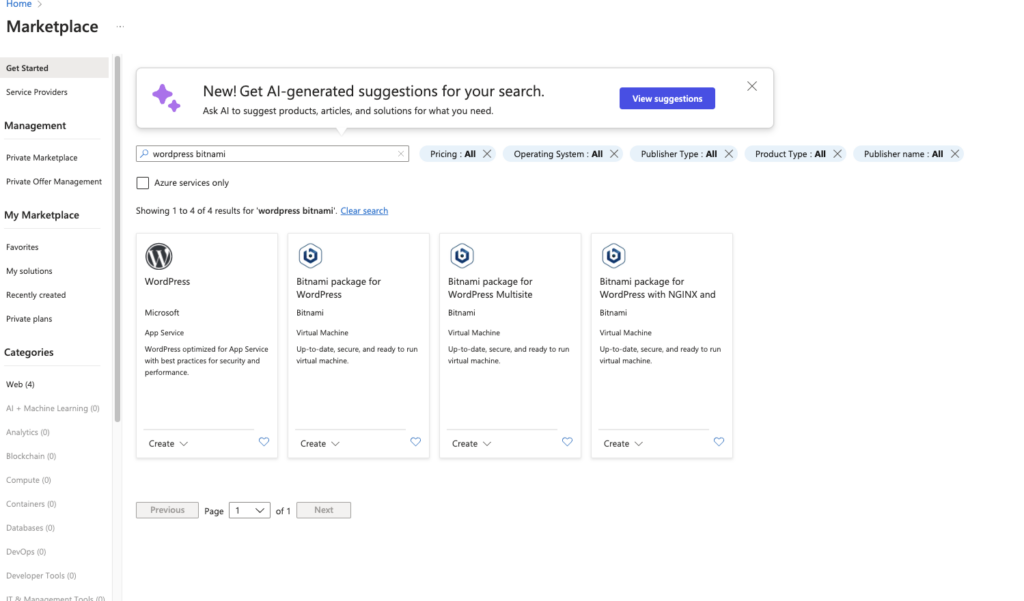Select the Blockchain (0) category
The image size is (1024, 601).
point(31,456)
